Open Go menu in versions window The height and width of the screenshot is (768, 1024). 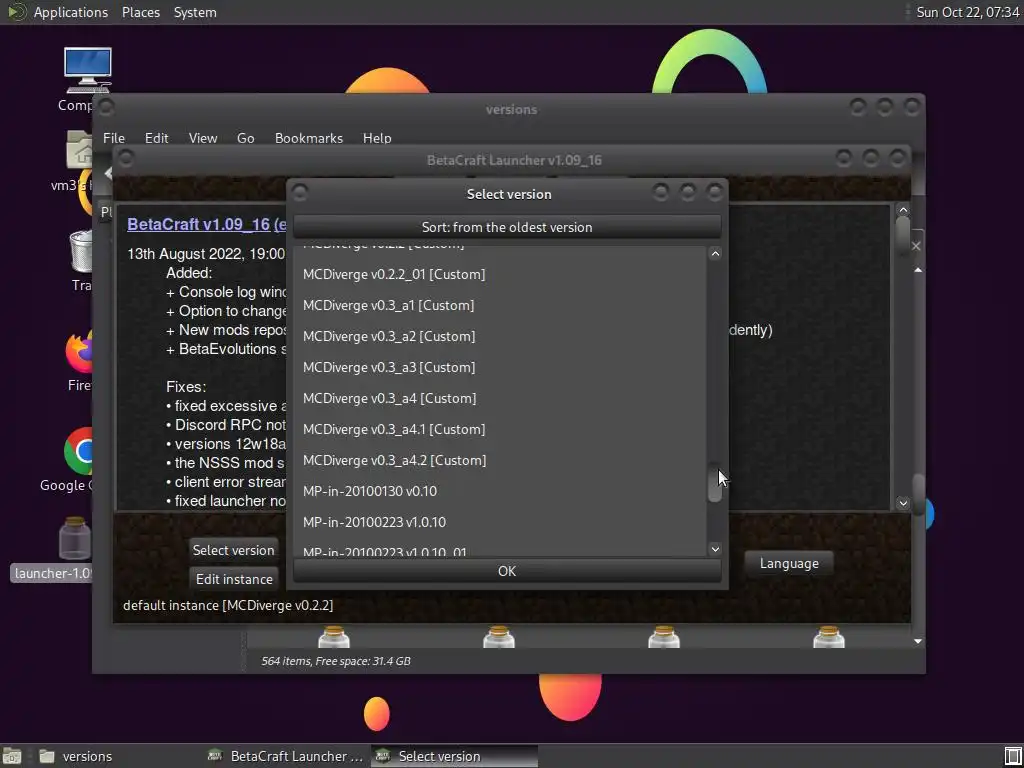(x=246, y=138)
